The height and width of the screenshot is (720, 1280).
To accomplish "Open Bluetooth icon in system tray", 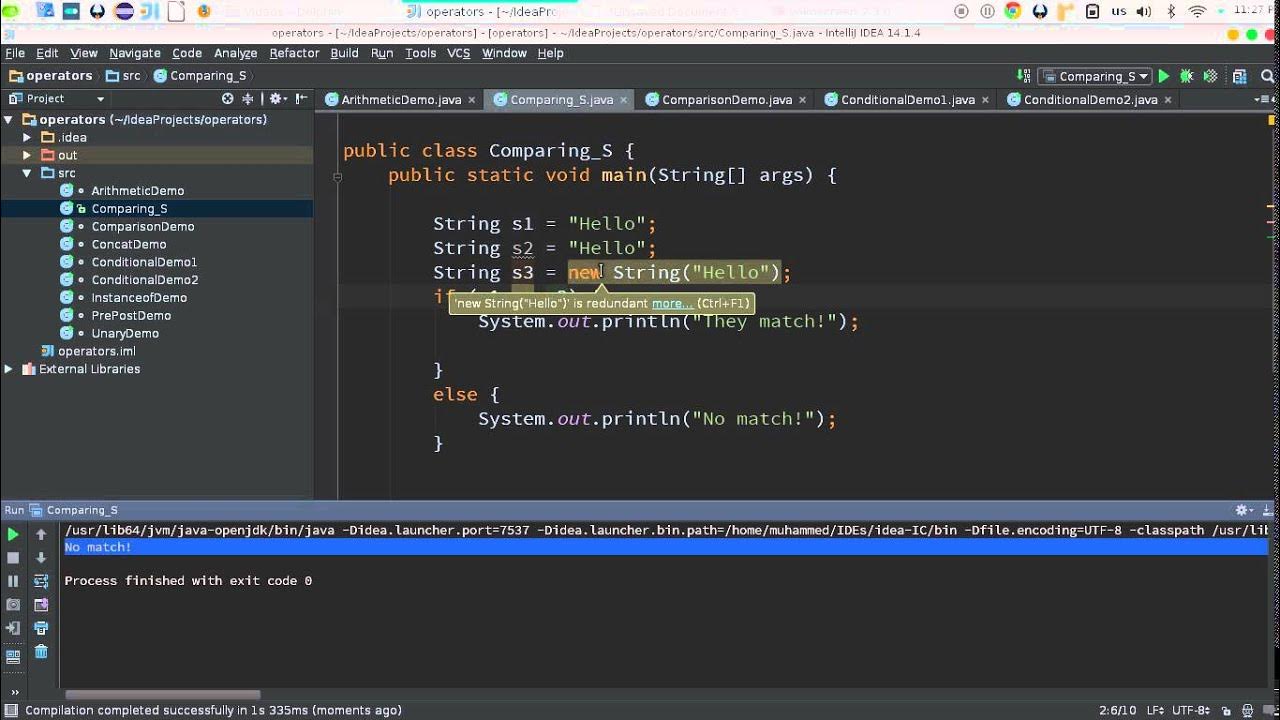I will pyautogui.click(x=1172, y=11).
